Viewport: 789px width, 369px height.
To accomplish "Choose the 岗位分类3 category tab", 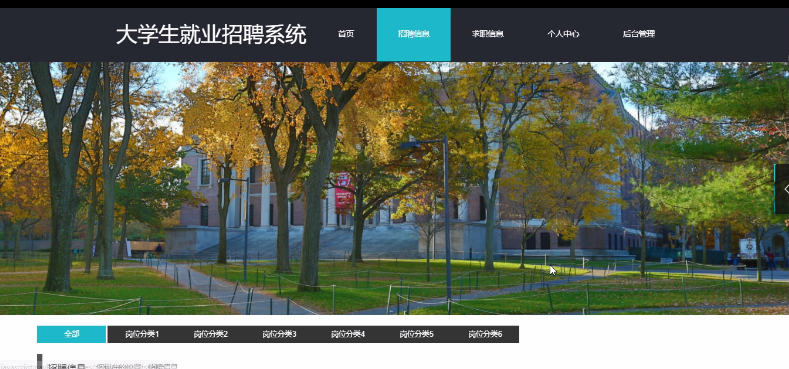I will coord(279,334).
